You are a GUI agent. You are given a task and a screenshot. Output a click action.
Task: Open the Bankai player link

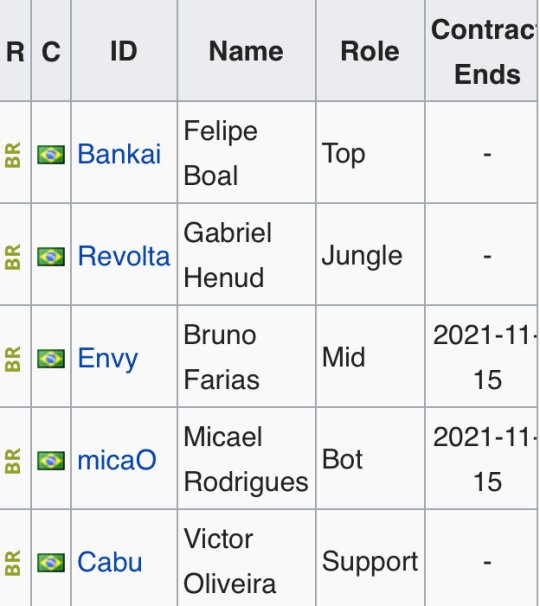tap(119, 154)
